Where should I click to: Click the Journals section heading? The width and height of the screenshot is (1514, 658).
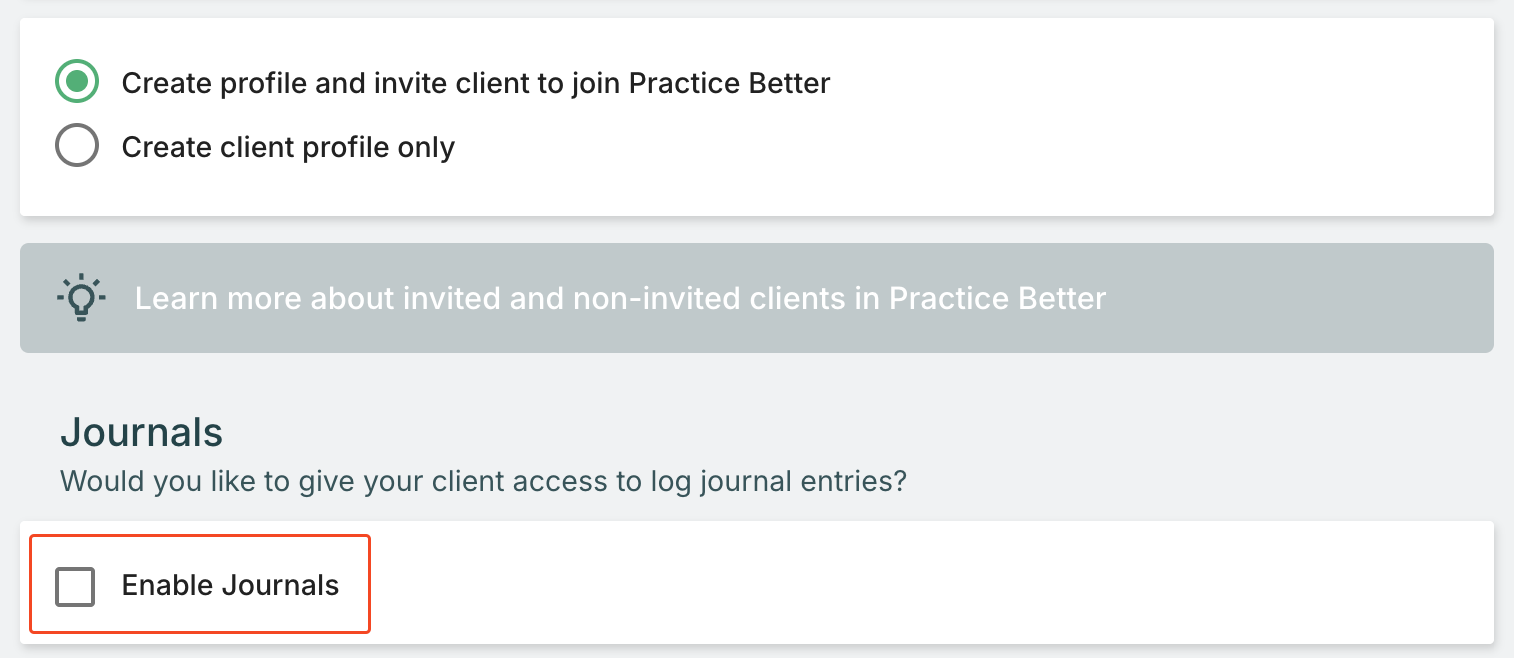[141, 433]
